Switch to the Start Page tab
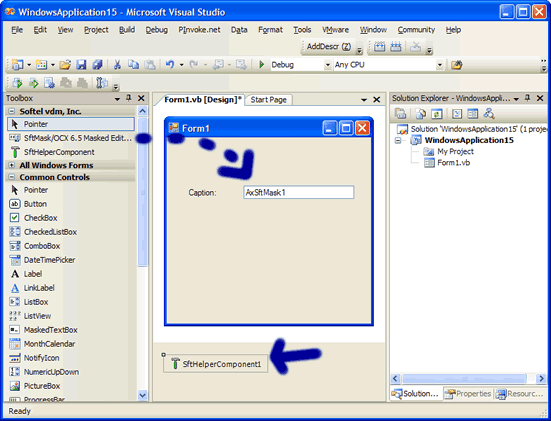The image size is (551, 421). 268,100
